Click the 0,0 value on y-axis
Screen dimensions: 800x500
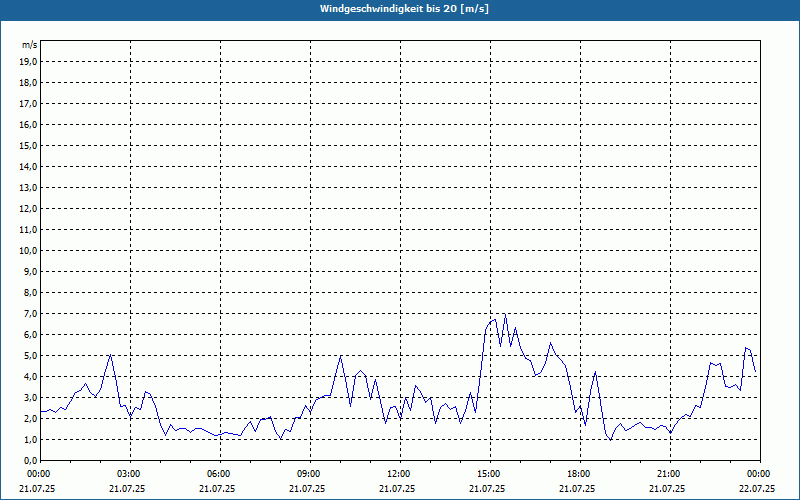(30, 460)
